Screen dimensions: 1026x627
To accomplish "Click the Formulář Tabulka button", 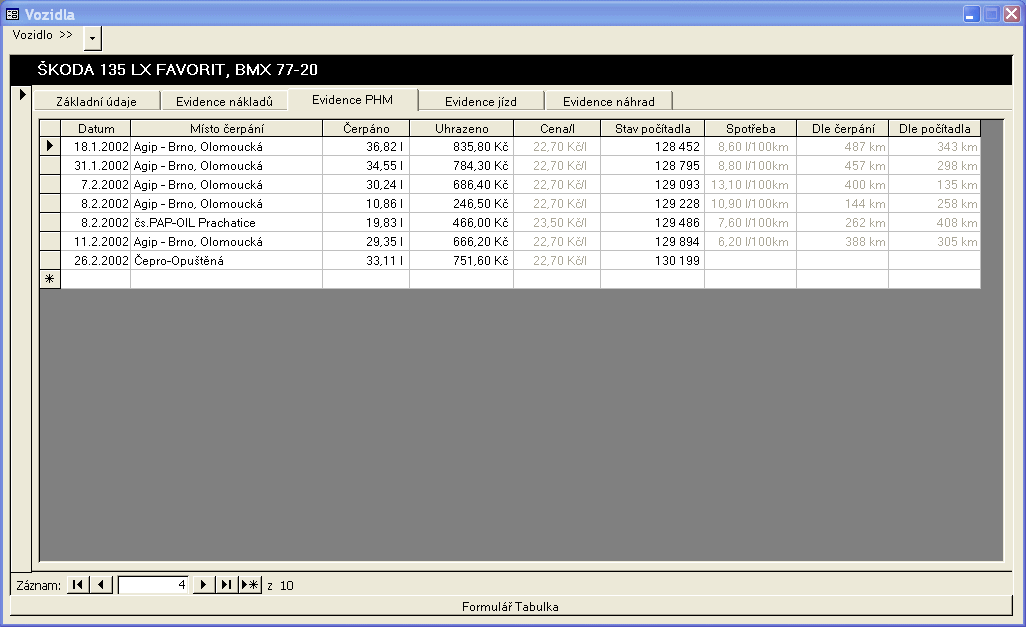I will pyautogui.click(x=510, y=607).
